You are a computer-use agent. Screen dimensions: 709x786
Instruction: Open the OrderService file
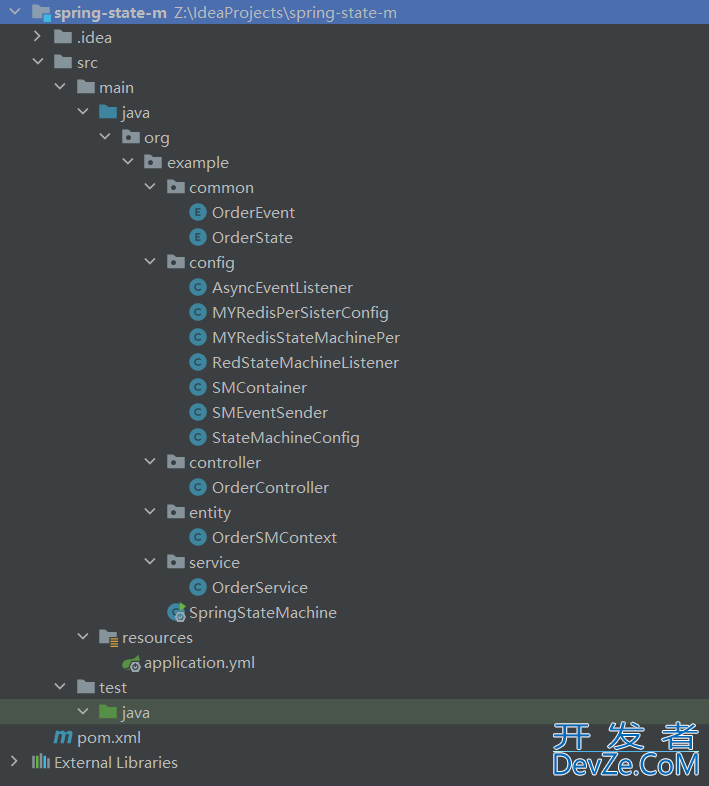259,588
